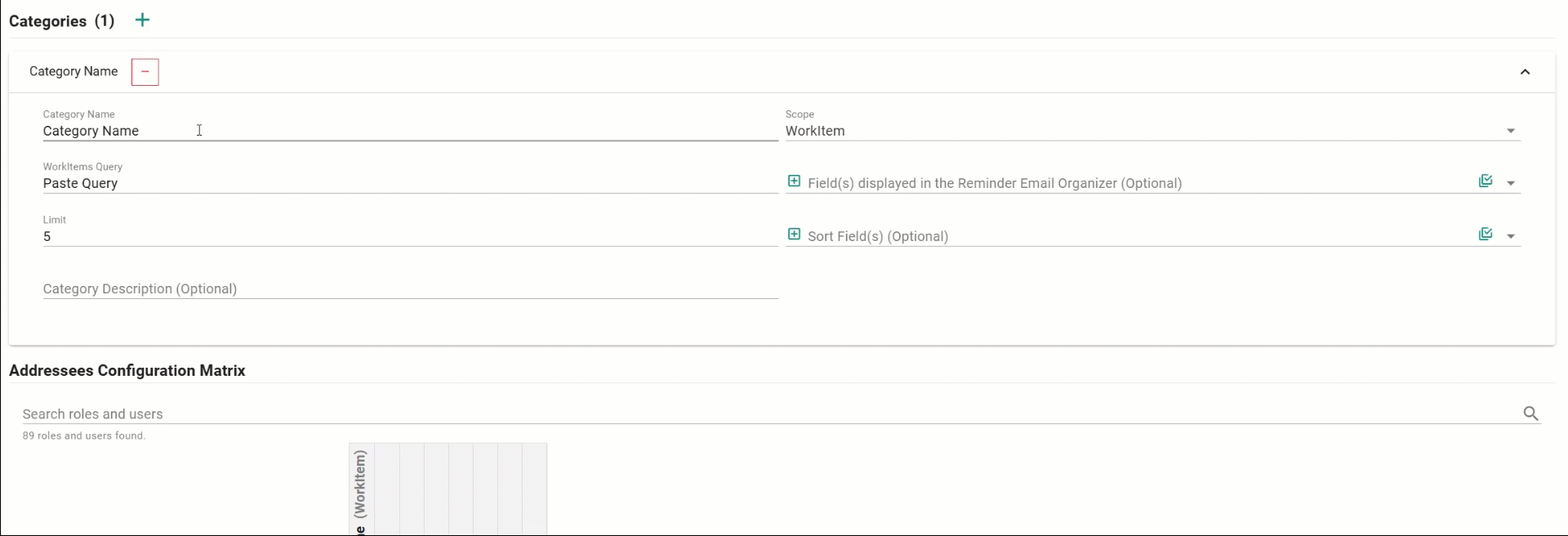
Task: Open the Sort Field(s) dropdown arrow
Action: click(x=1511, y=236)
